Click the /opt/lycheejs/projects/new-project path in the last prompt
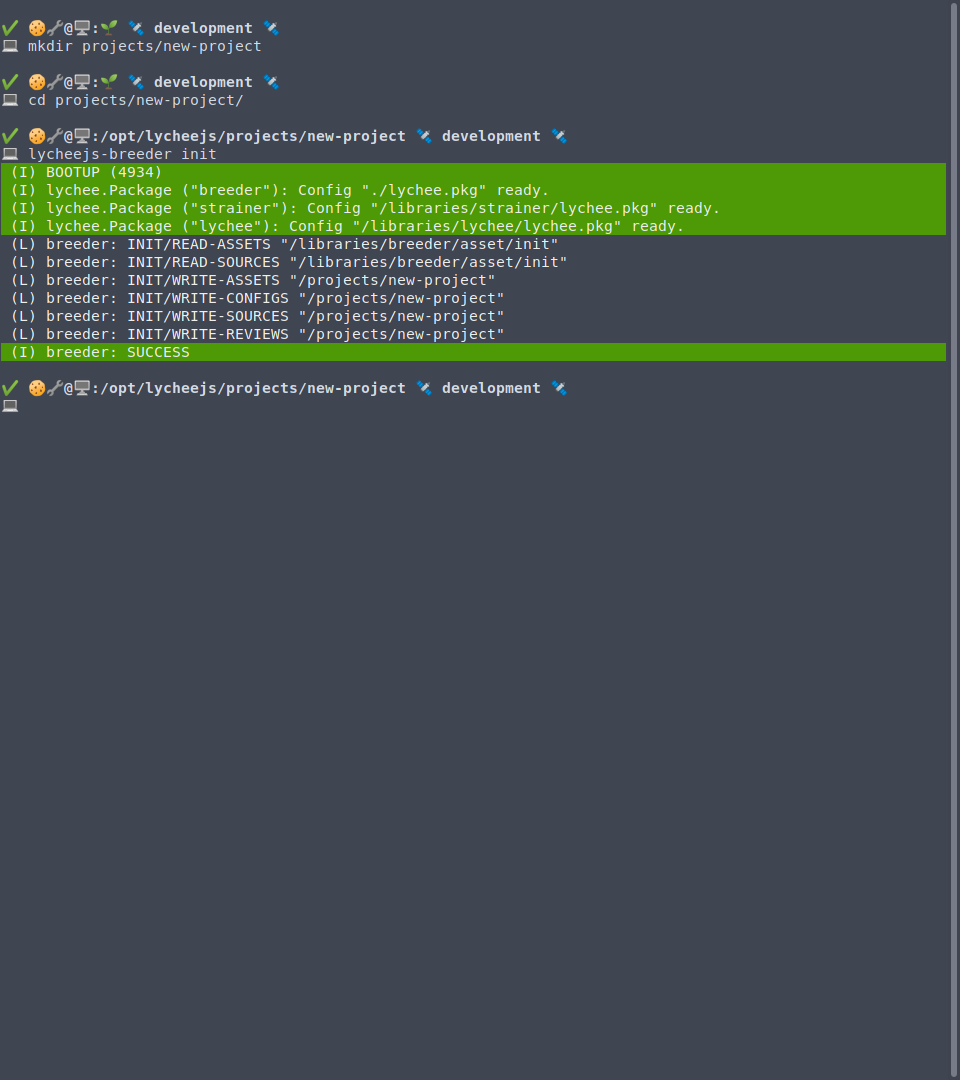The width and height of the screenshot is (960, 1080). pos(253,388)
